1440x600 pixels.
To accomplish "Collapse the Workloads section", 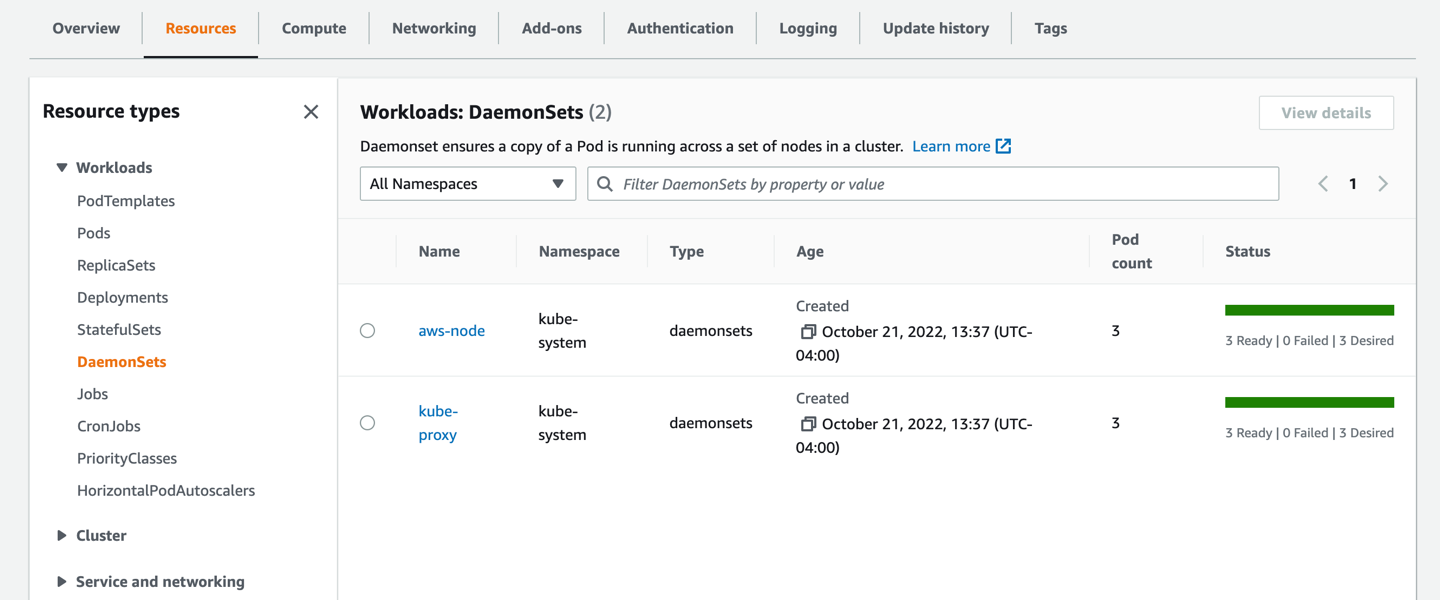I will click(62, 167).
